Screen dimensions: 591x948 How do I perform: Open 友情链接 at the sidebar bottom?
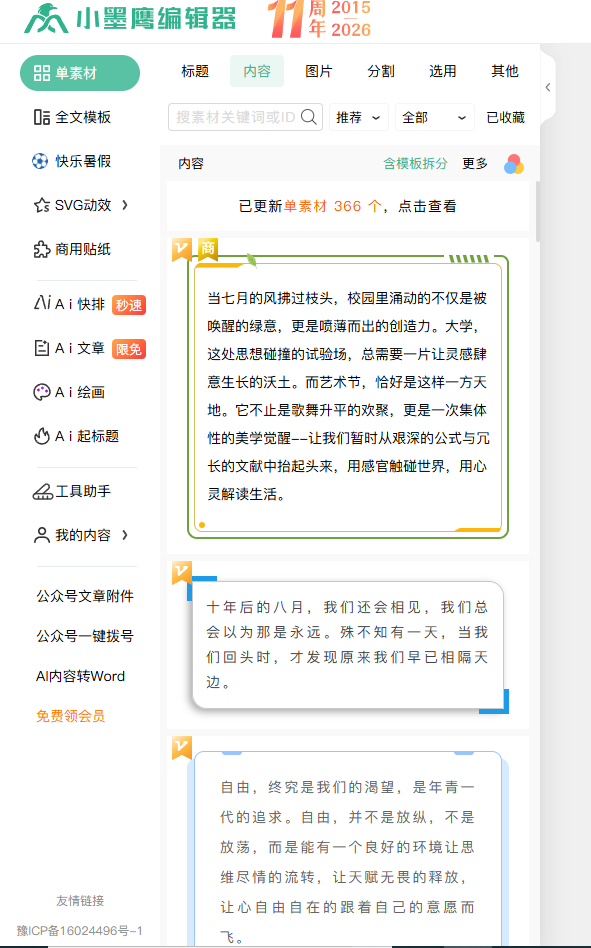[80, 901]
